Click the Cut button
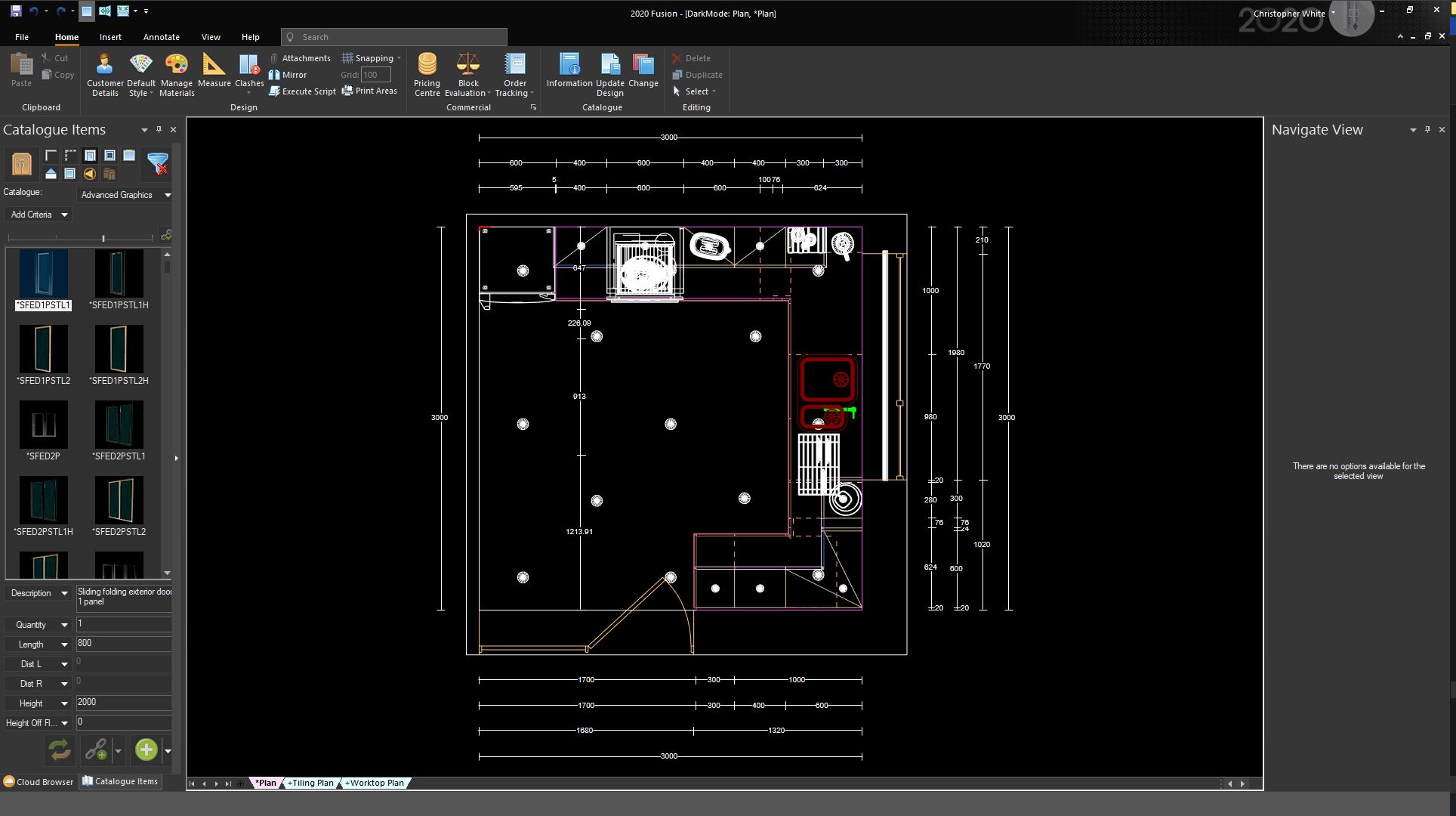 pos(54,58)
